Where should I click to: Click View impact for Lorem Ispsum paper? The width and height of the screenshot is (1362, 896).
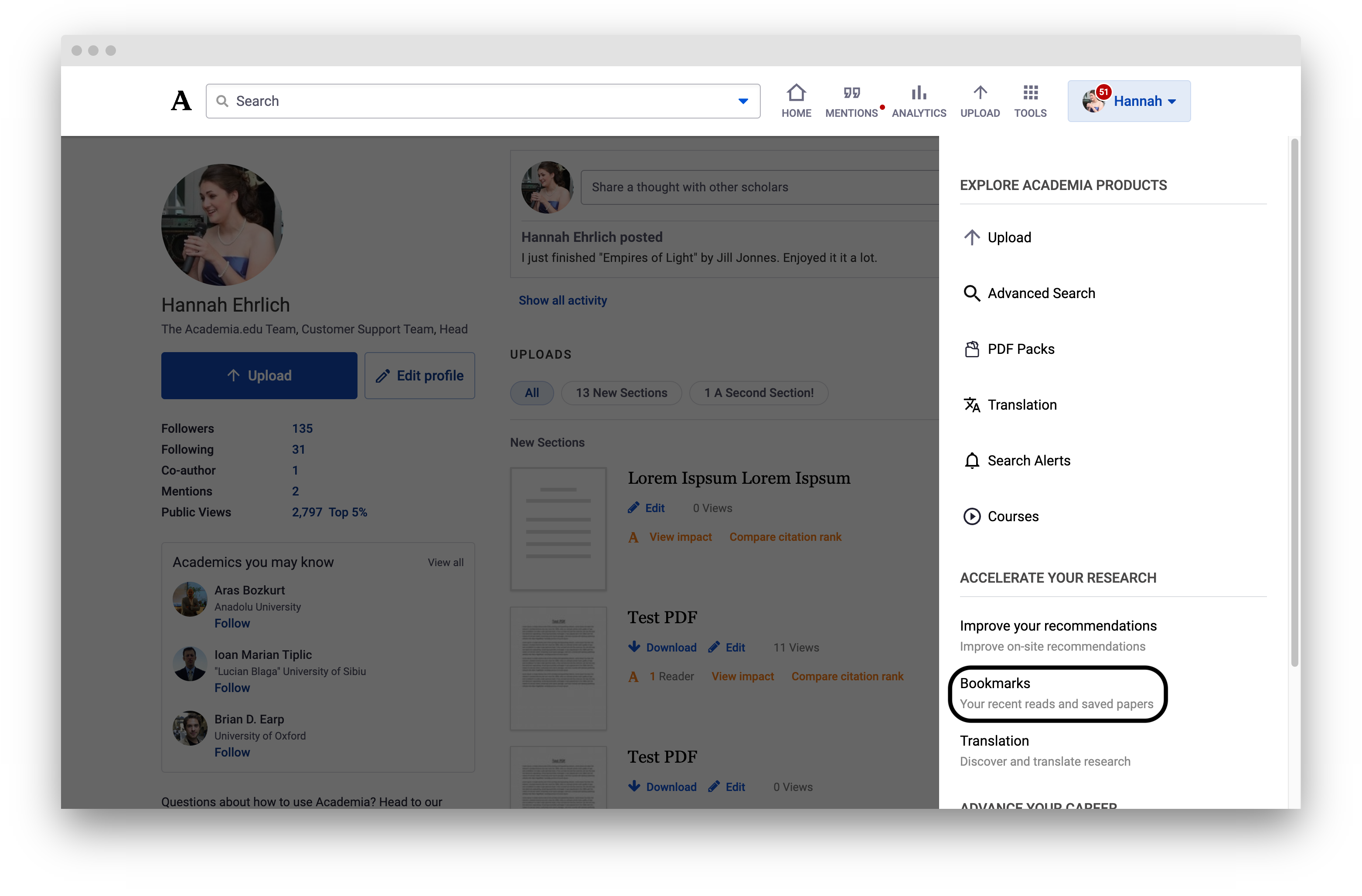point(681,537)
